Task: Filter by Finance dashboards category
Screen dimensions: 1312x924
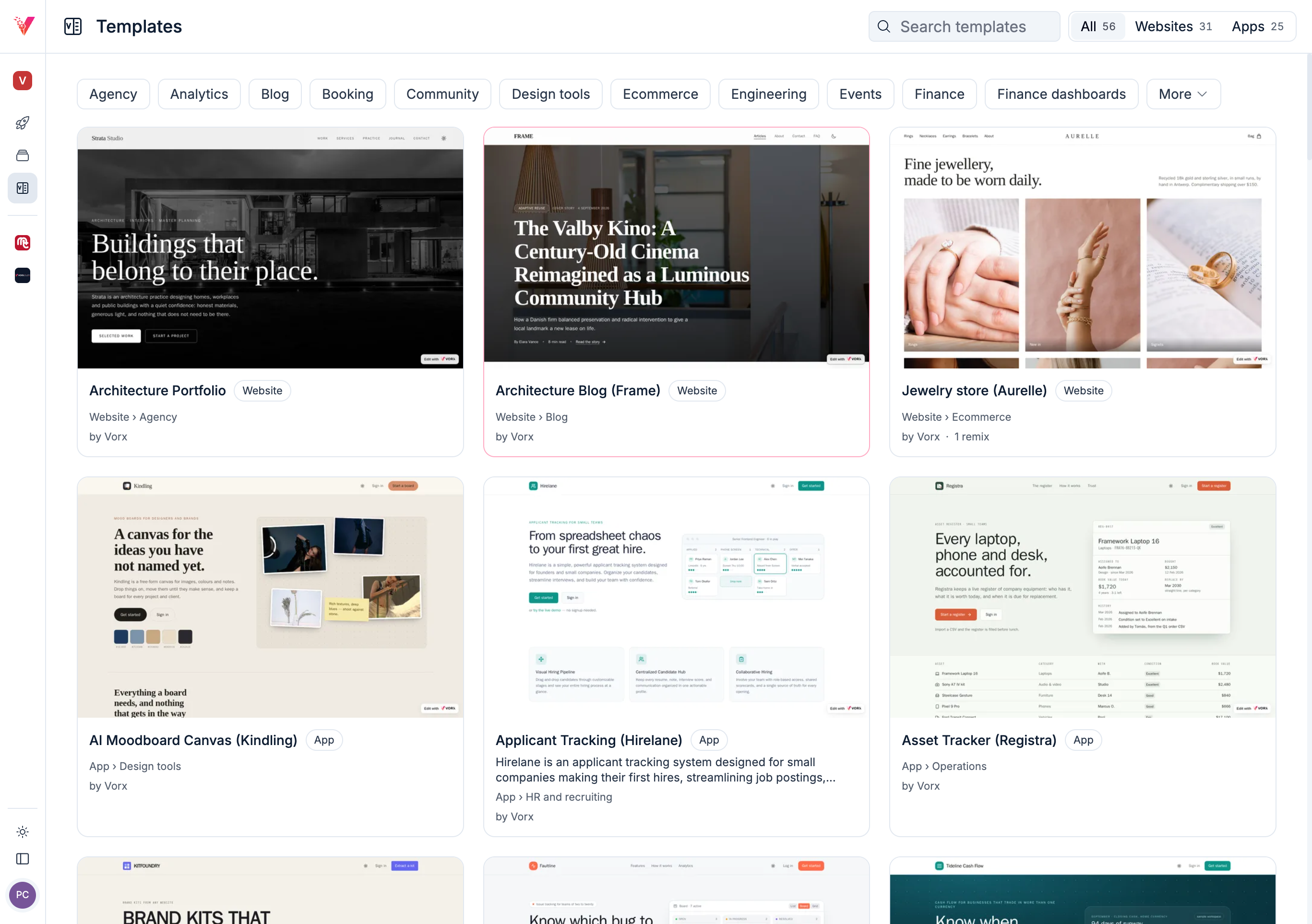Action: pyautogui.click(x=1061, y=94)
